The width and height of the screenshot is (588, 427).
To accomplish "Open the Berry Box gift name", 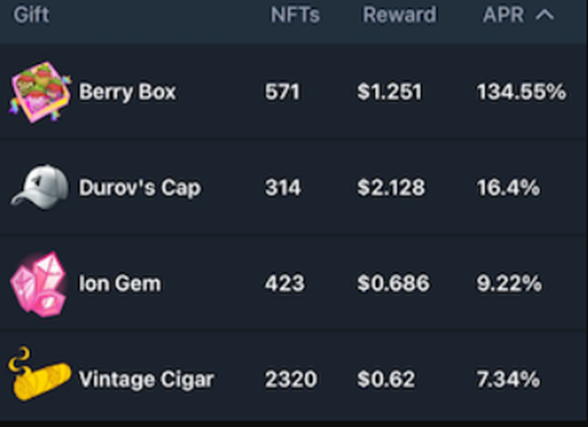I will click(127, 92).
